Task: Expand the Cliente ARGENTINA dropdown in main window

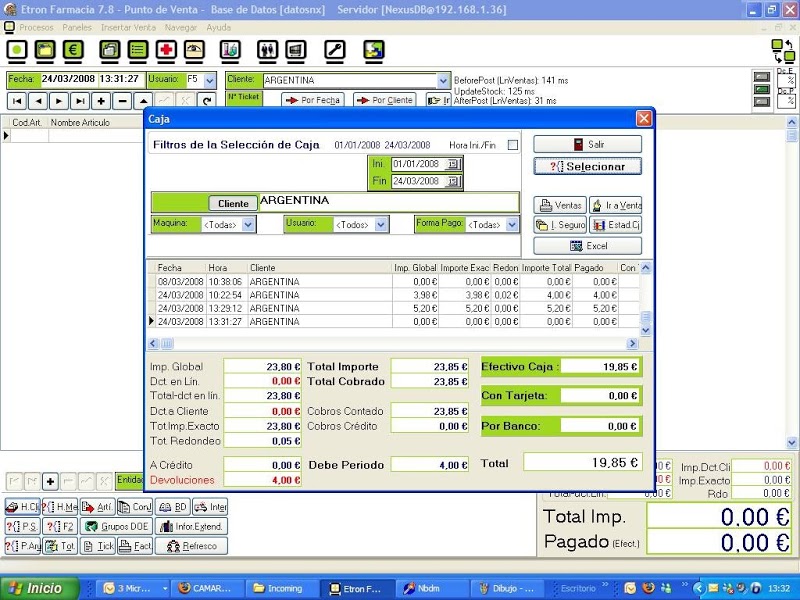Action: [443, 81]
